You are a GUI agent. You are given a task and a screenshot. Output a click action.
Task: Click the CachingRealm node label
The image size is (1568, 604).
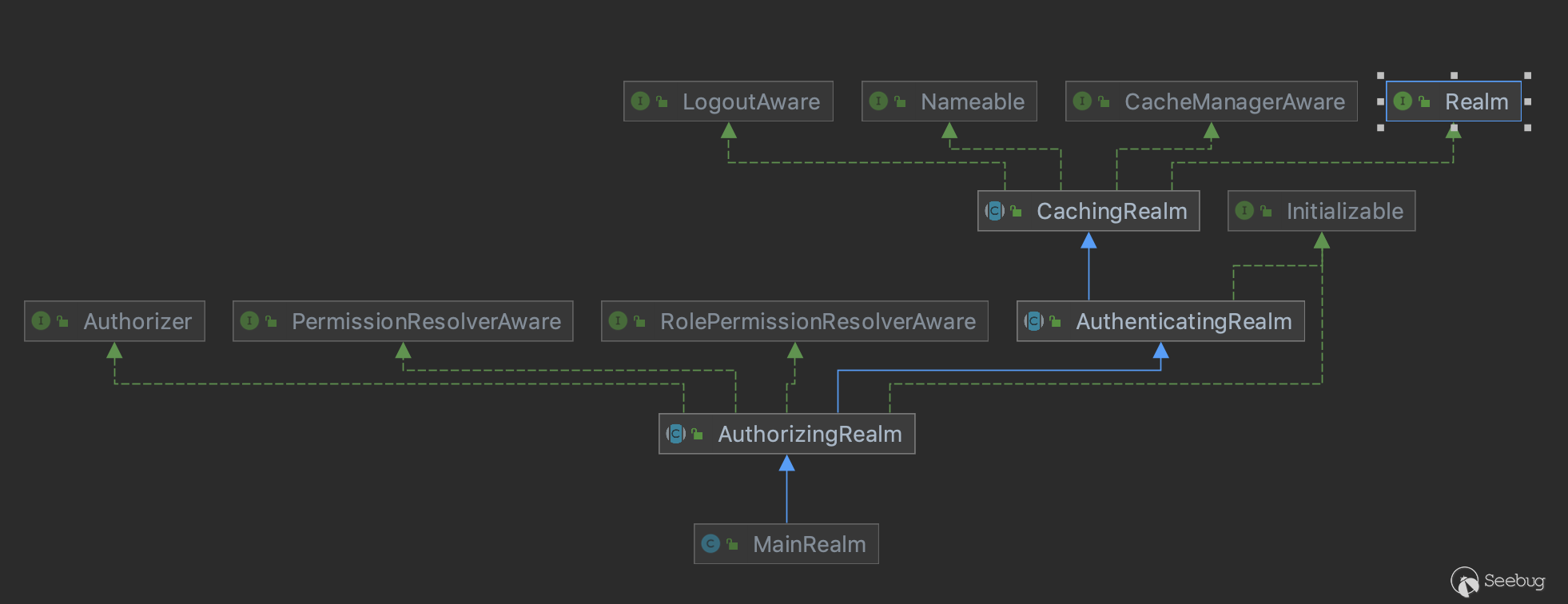[x=1111, y=211]
